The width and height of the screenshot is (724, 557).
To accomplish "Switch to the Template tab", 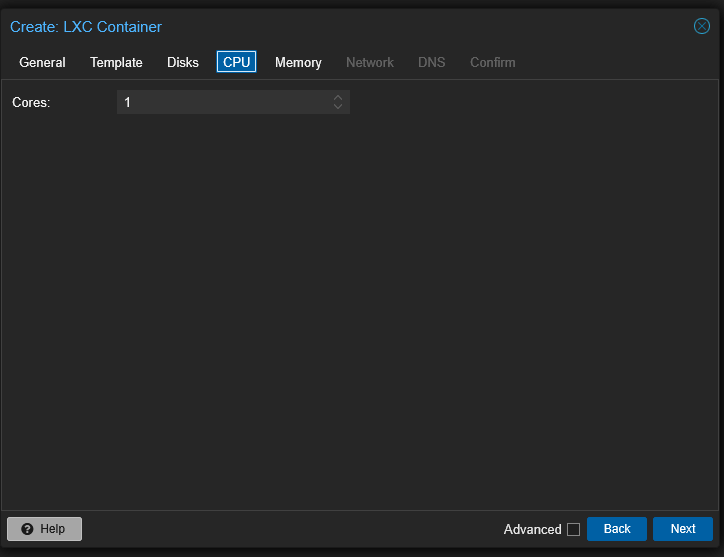I will (116, 62).
